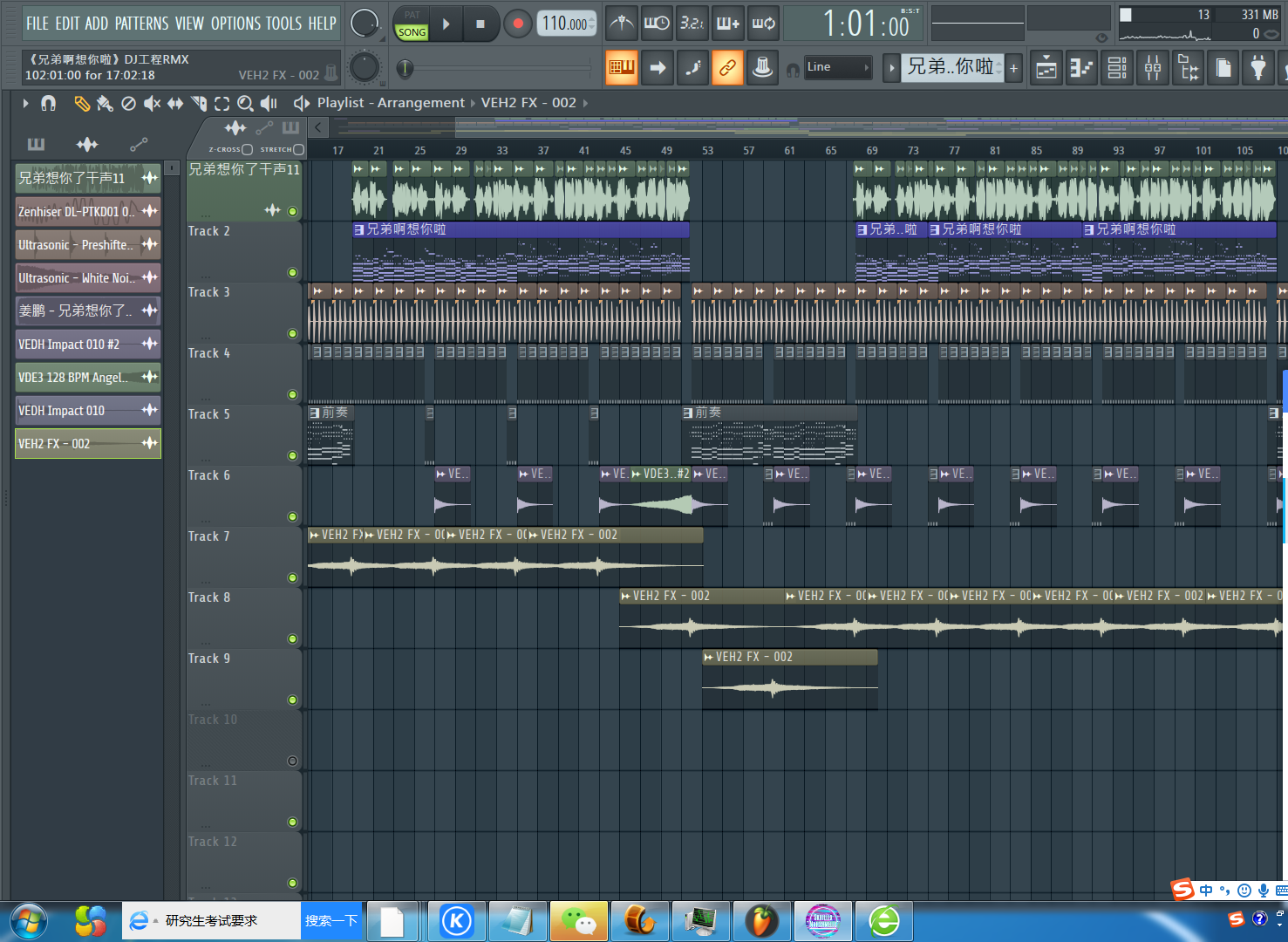Open the Windows Start button
Image resolution: width=1288 pixels, height=942 pixels.
[x=29, y=921]
